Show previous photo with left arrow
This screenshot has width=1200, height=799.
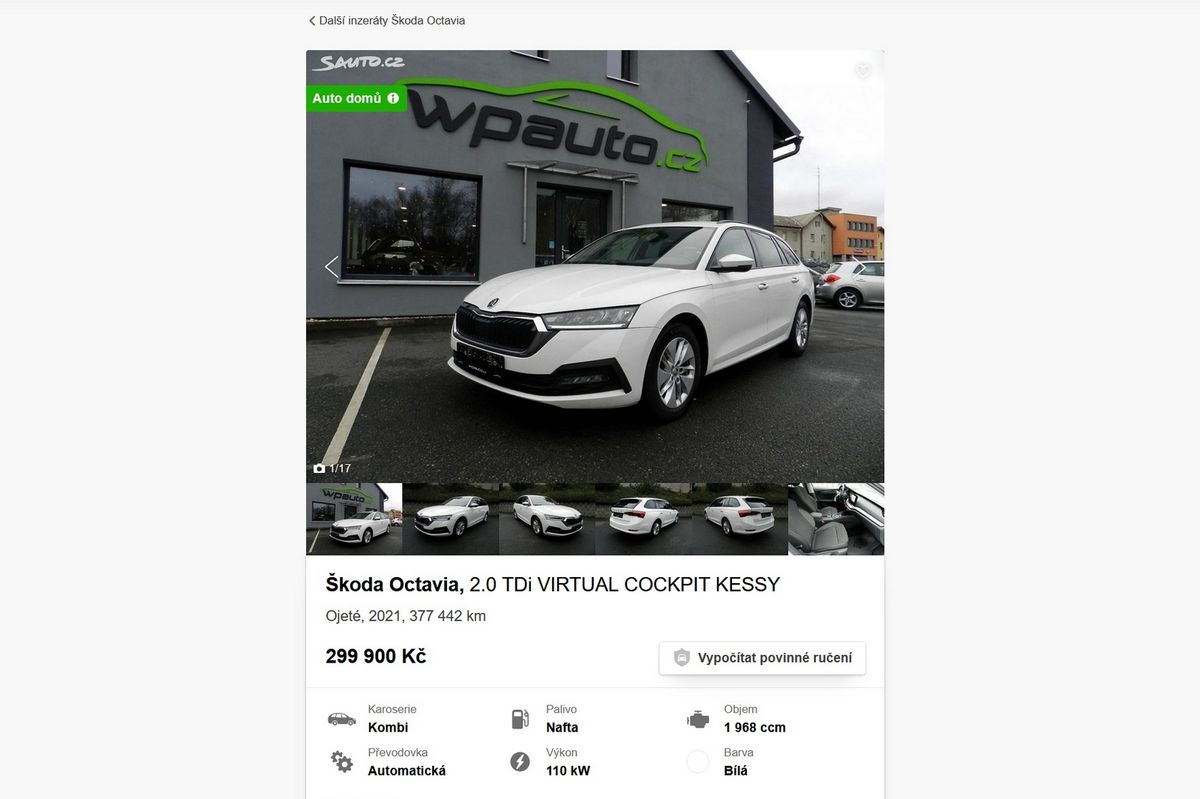tap(331, 267)
